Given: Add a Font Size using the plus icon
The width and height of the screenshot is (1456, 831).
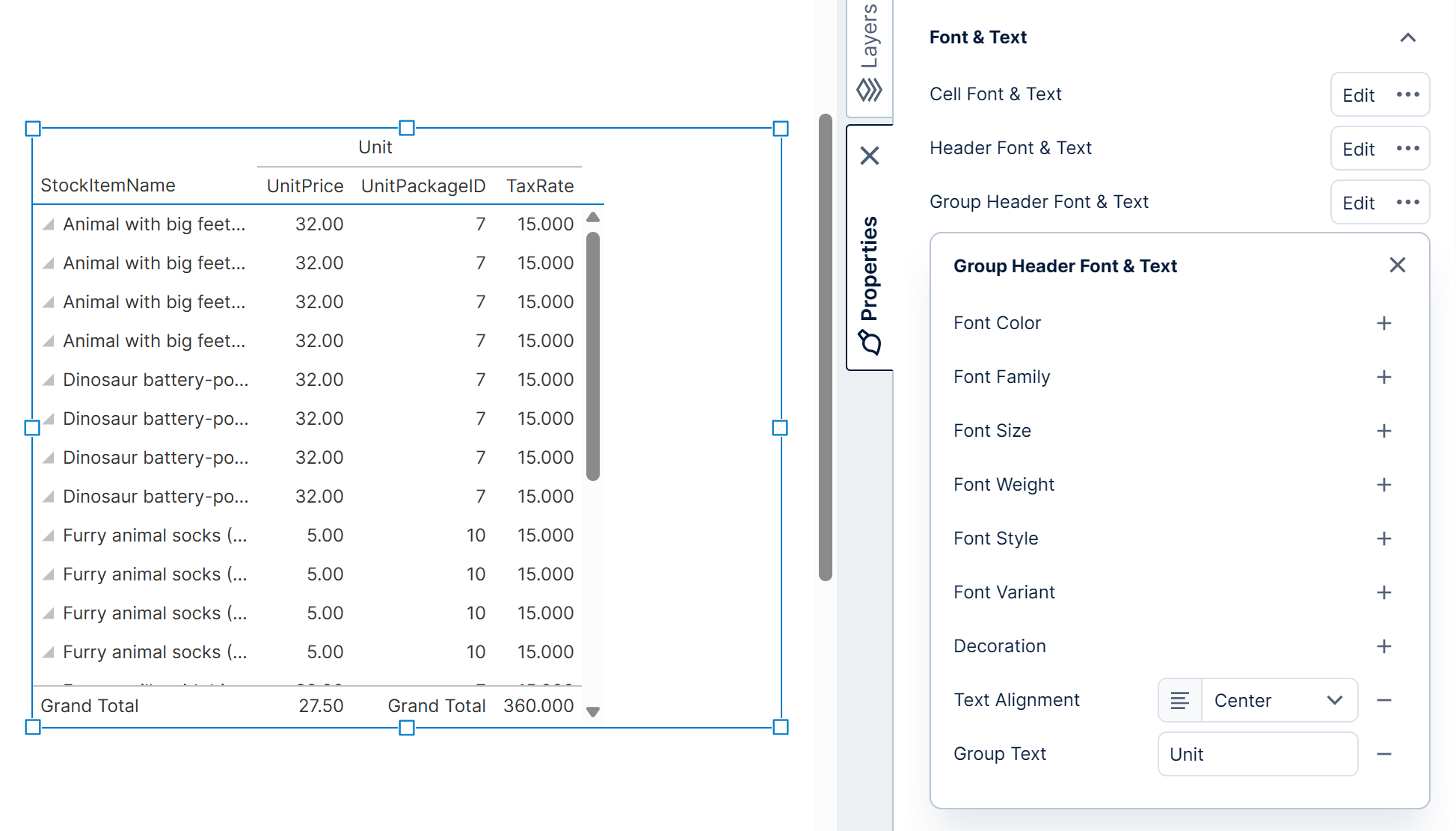Looking at the screenshot, I should [1383, 430].
